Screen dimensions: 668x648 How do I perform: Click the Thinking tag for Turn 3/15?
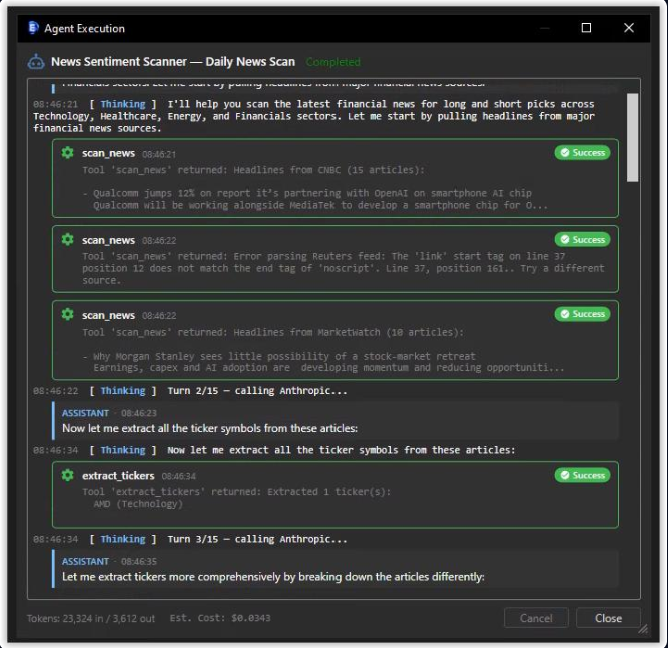coord(123,539)
